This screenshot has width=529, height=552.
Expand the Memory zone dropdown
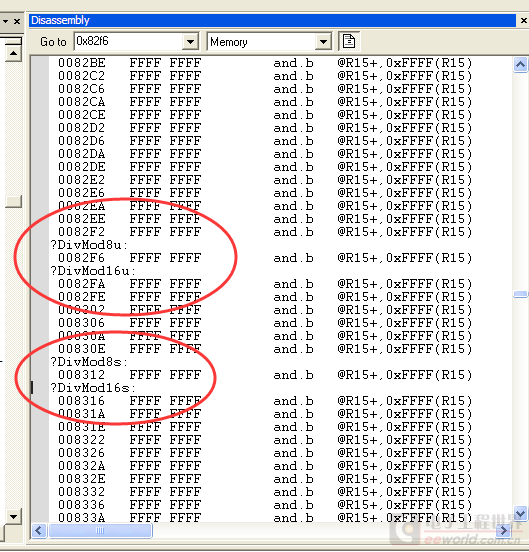coord(323,42)
